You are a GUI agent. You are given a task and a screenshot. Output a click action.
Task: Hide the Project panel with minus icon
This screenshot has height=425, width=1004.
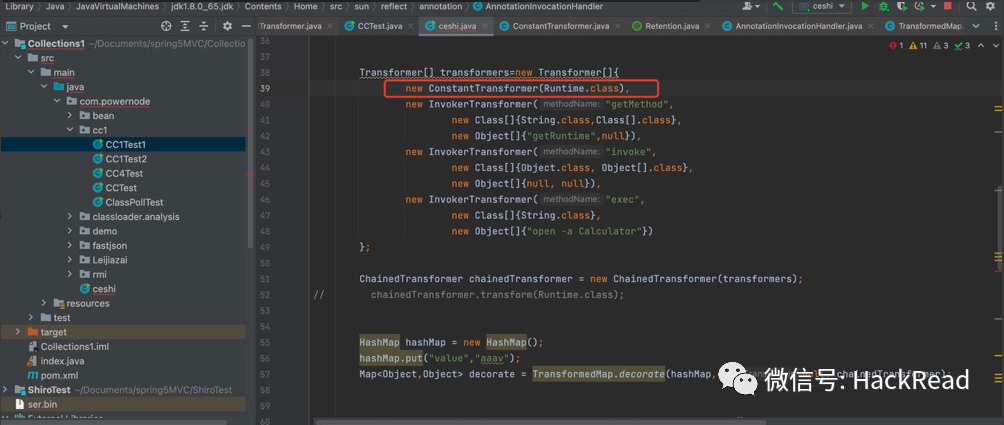[x=246, y=26]
